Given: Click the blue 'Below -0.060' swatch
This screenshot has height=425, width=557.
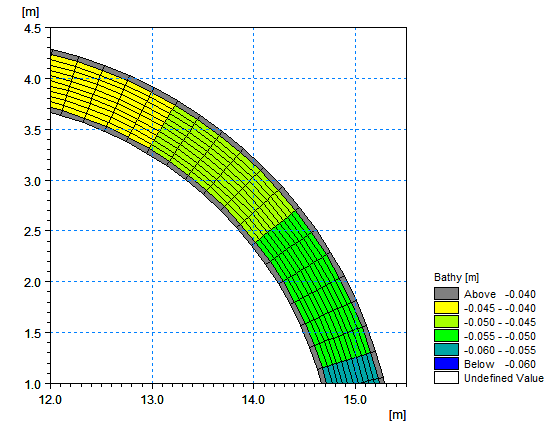Looking at the screenshot, I should pyautogui.click(x=446, y=364).
